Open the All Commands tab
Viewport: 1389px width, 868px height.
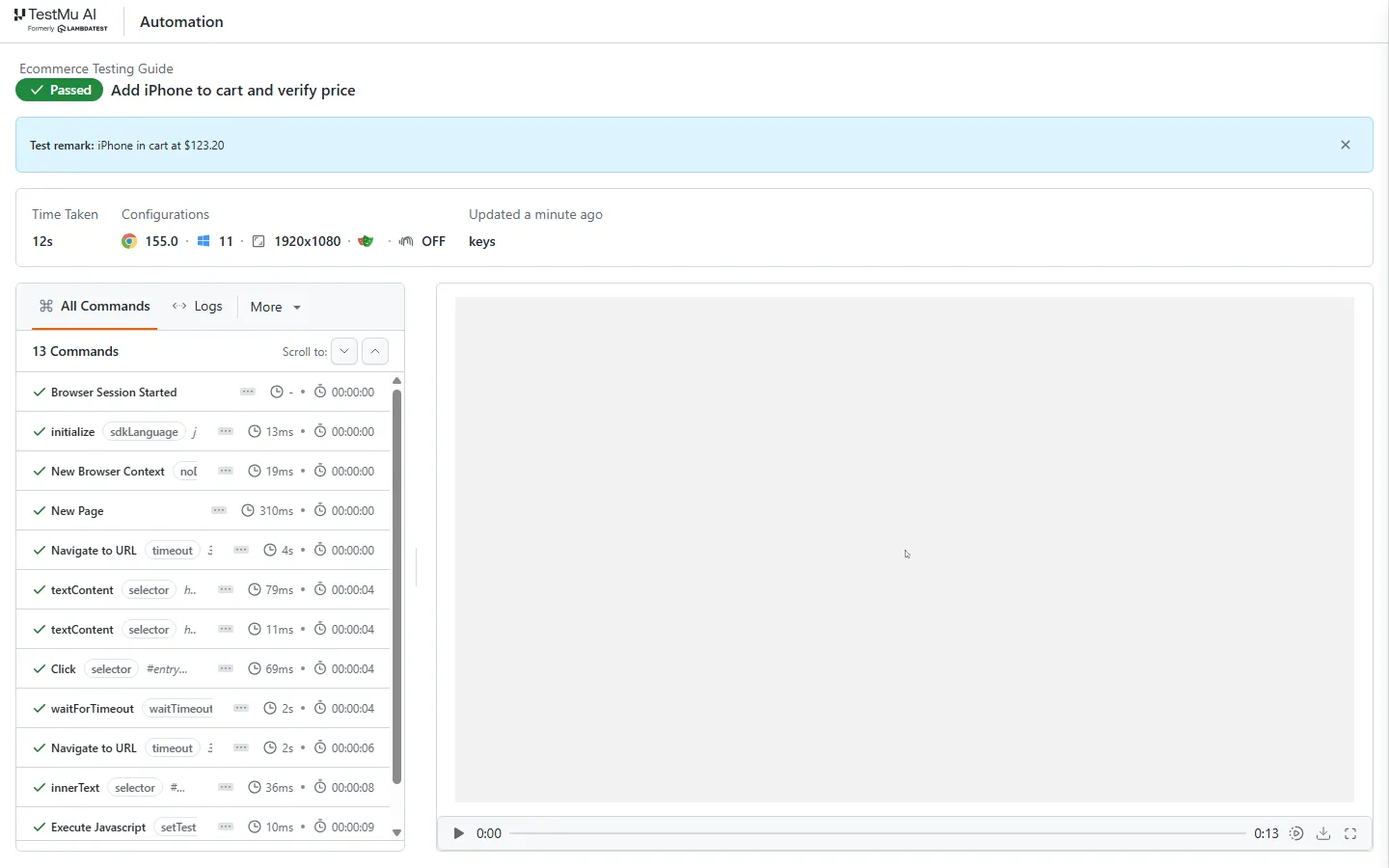95,306
